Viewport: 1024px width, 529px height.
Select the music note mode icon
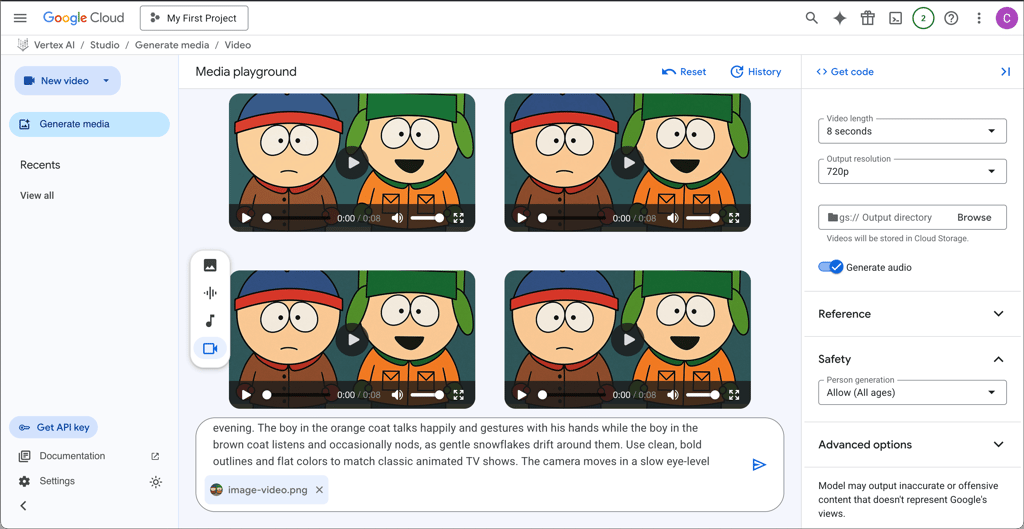pyautogui.click(x=210, y=321)
